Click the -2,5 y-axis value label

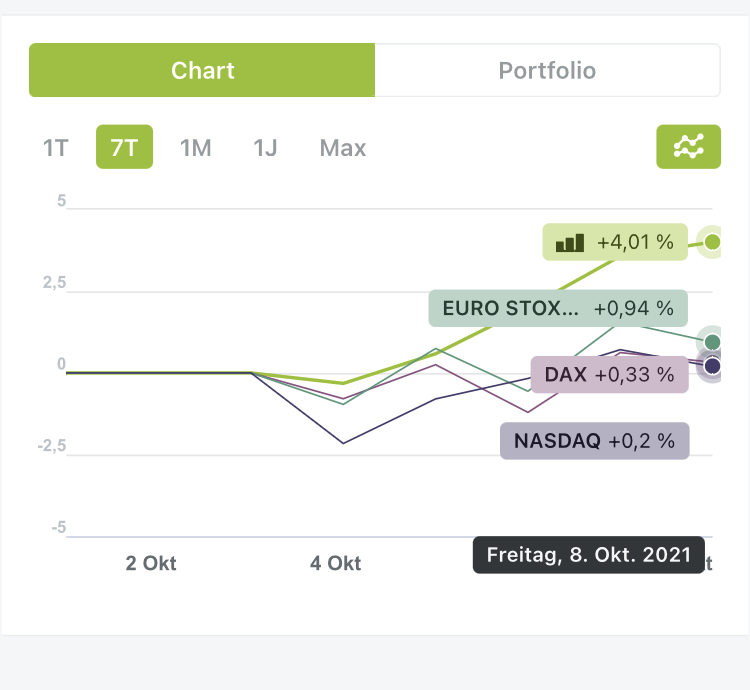point(51,446)
